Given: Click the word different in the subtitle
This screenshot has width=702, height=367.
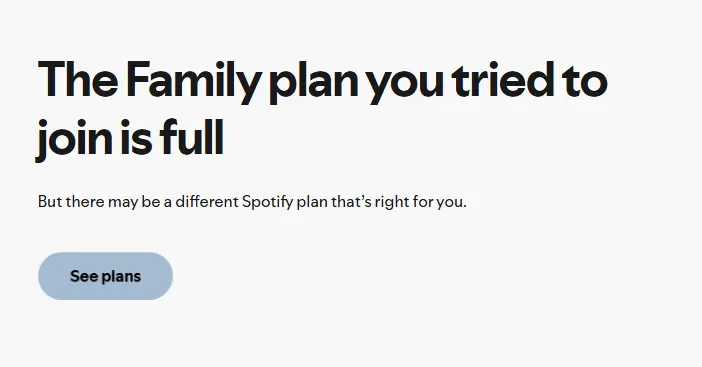Looking at the screenshot, I should (207, 201).
